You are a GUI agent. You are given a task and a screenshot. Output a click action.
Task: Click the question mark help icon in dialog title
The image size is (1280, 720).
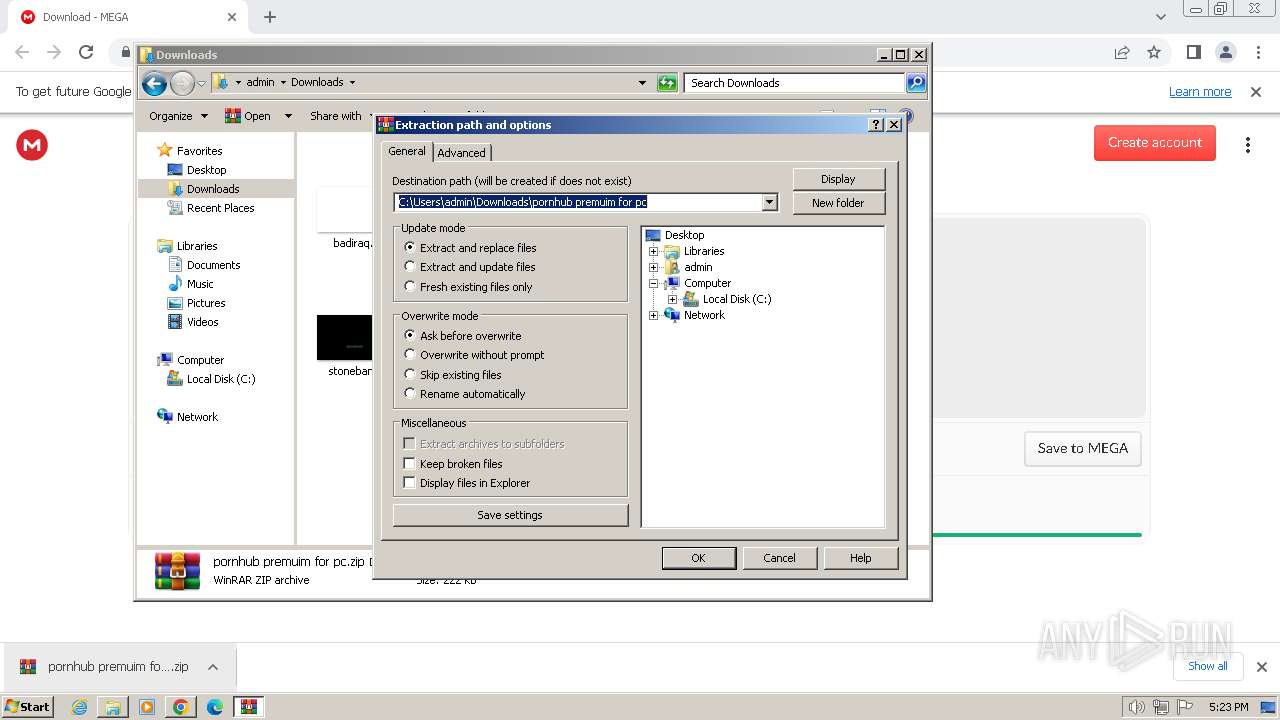coord(876,125)
